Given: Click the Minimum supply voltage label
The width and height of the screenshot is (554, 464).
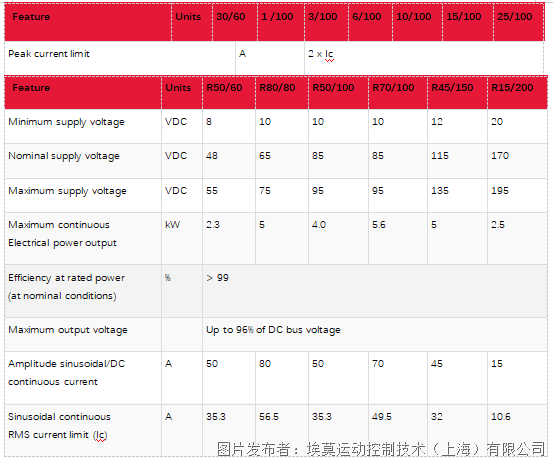Looking at the screenshot, I should pos(66,122).
